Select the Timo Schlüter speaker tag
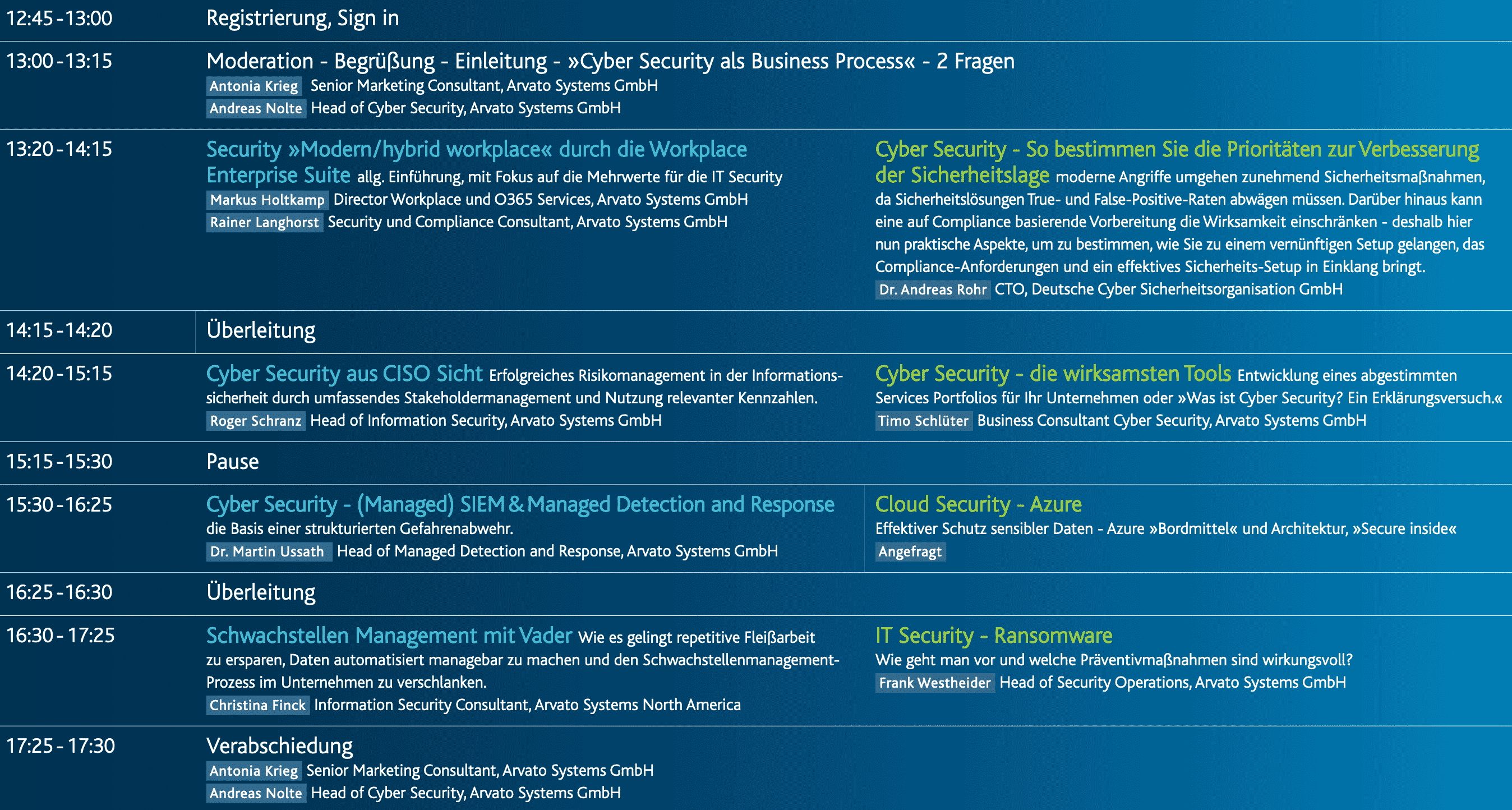The image size is (1512, 810). point(923,421)
